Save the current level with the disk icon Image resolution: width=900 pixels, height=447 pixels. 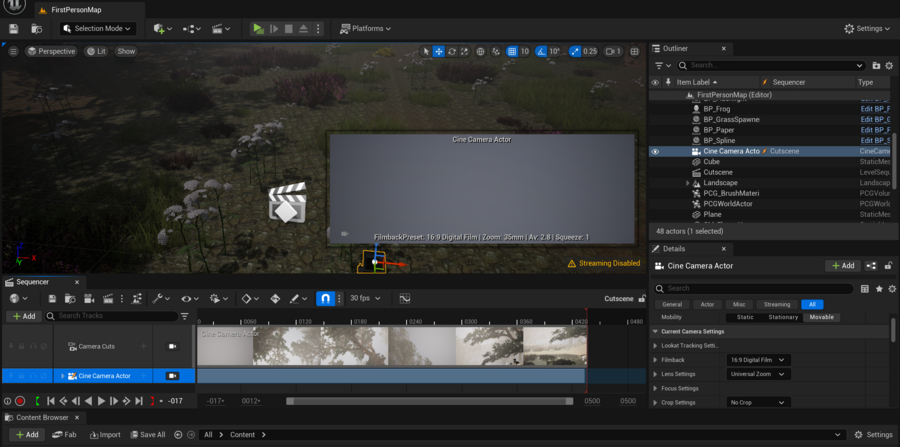14,29
